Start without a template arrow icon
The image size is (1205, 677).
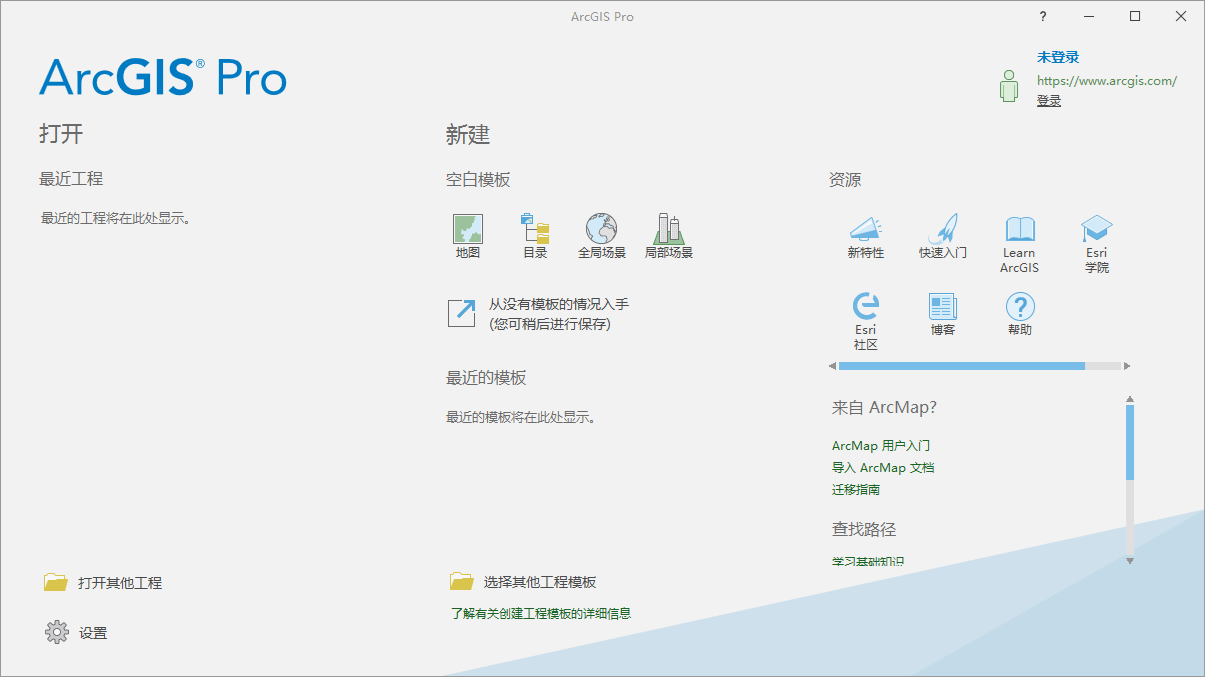click(462, 313)
